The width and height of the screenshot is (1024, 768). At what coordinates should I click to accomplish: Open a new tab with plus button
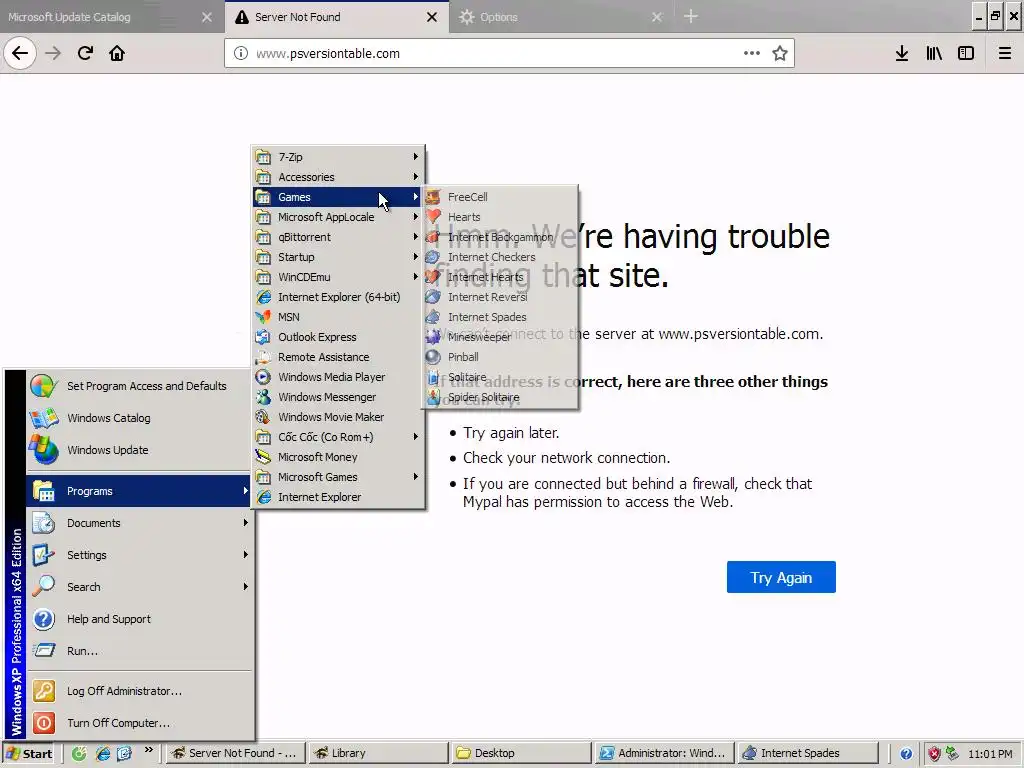pos(691,17)
